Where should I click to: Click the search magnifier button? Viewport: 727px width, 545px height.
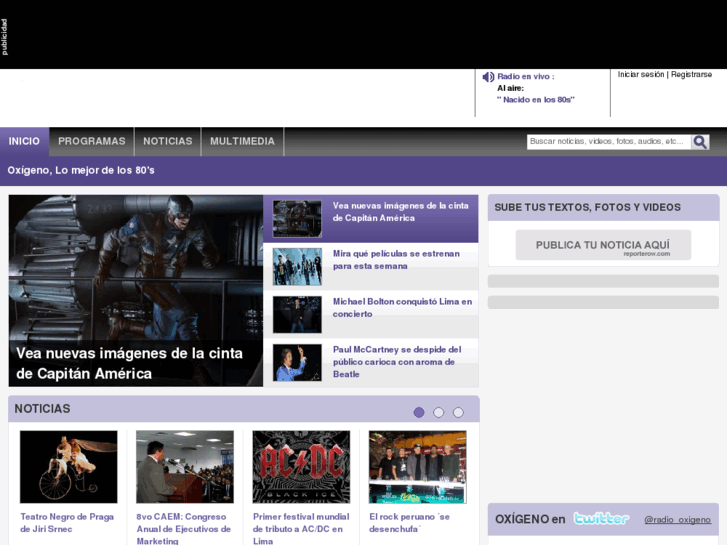pyautogui.click(x=700, y=141)
